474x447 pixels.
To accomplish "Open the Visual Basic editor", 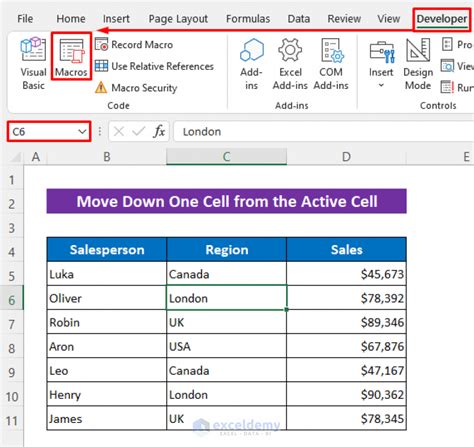I will tap(33, 63).
